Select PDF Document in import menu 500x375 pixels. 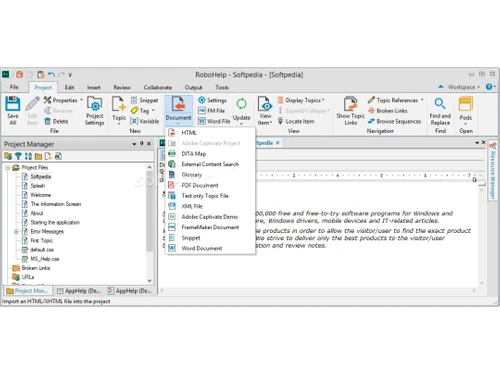pyautogui.click(x=210, y=185)
